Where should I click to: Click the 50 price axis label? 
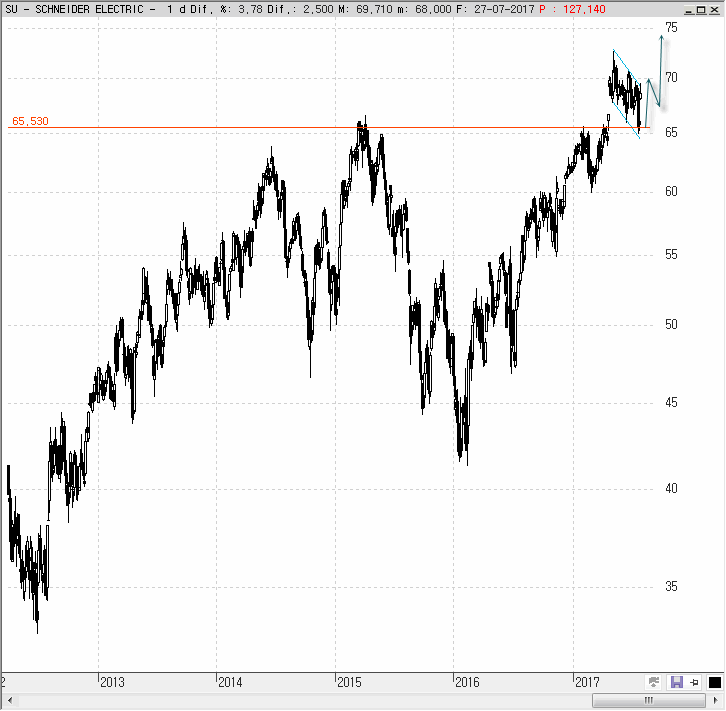point(671,324)
